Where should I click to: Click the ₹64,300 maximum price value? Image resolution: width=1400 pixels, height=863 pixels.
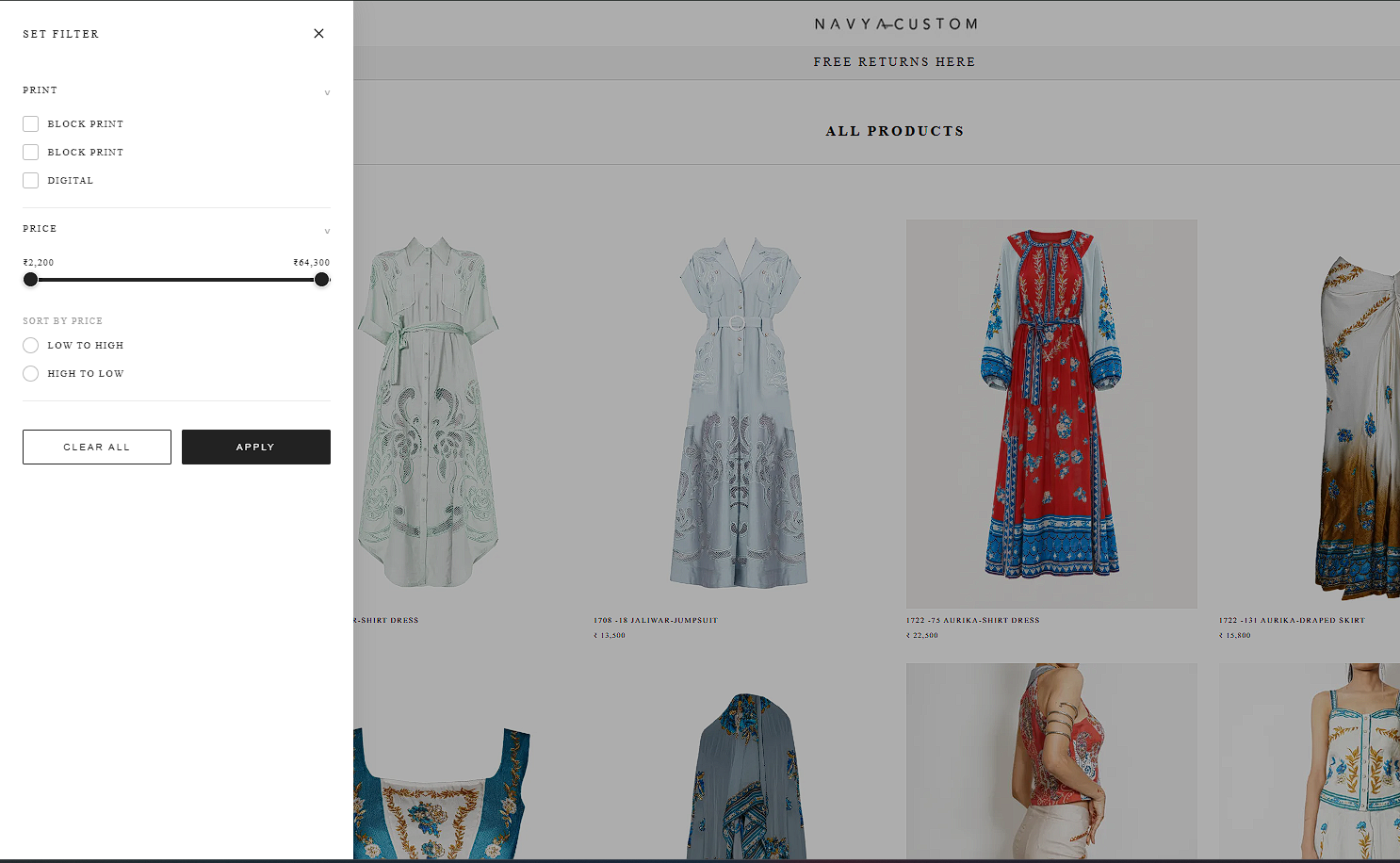click(312, 263)
